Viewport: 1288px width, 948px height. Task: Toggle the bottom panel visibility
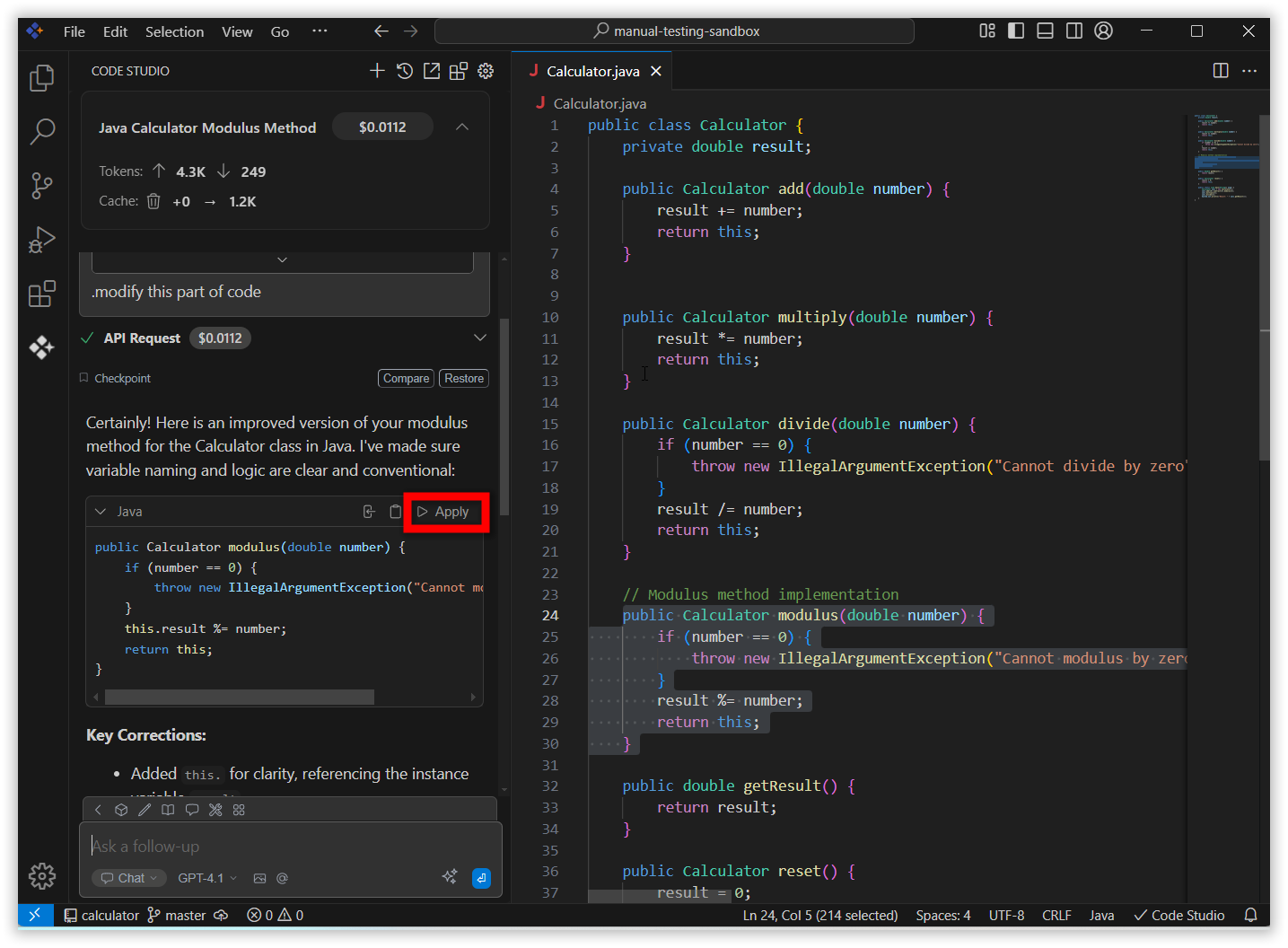[1045, 31]
